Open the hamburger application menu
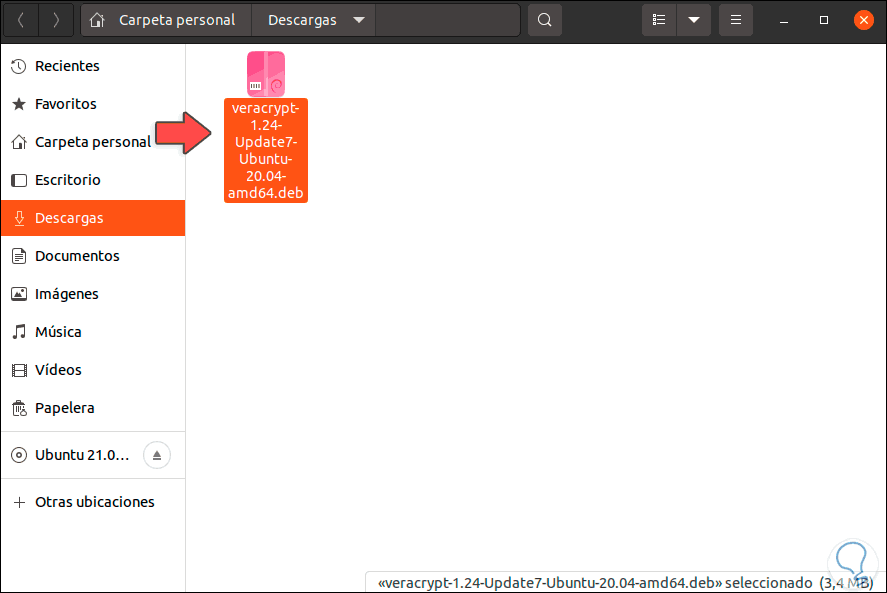Screen dimensions: 887x593 point(735,19)
